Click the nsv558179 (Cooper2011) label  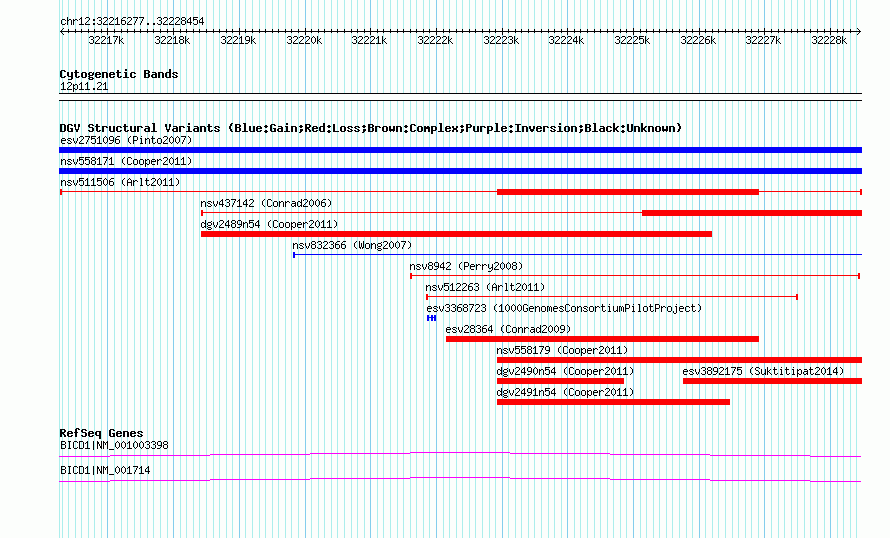pyautogui.click(x=562, y=350)
